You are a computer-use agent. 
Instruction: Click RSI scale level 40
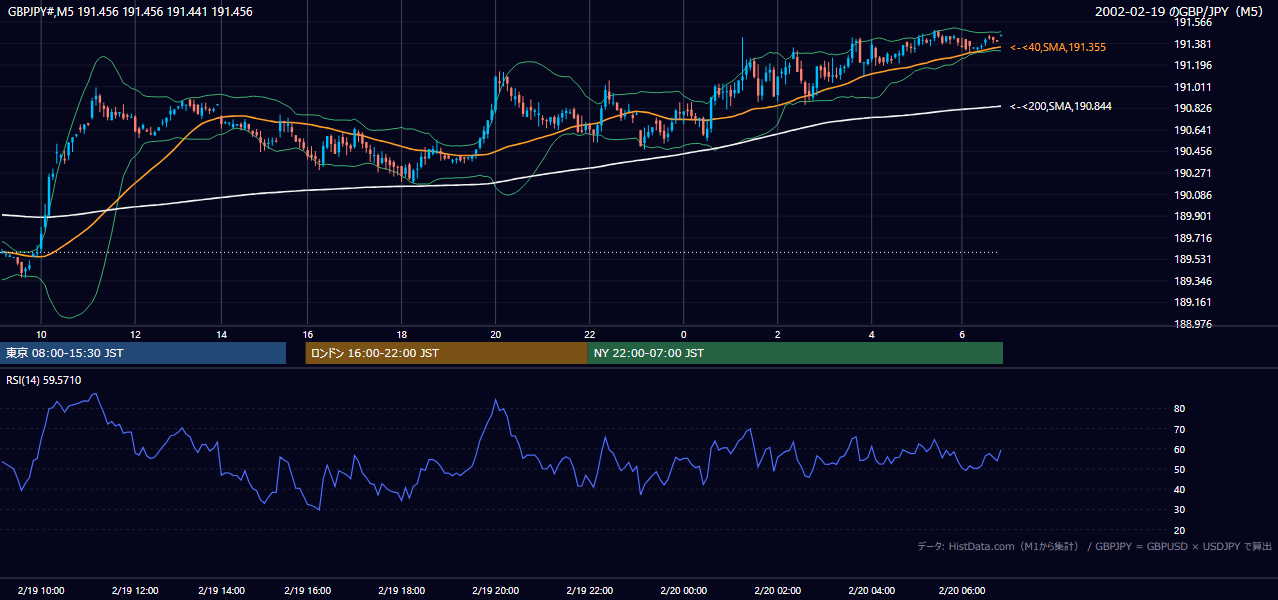point(1180,489)
